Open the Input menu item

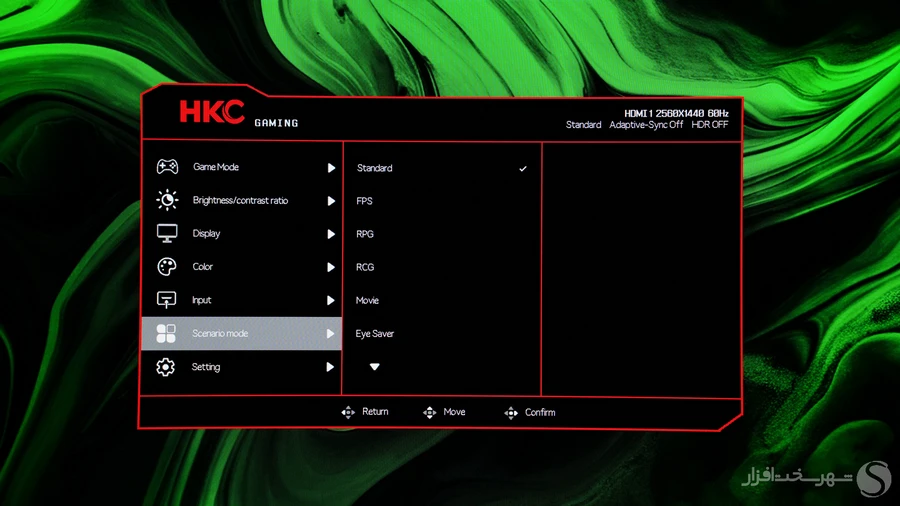242,300
